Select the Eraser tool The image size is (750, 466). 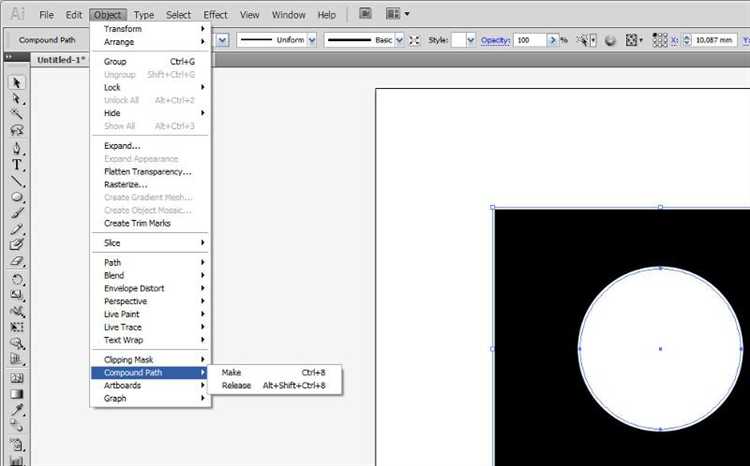(16, 261)
